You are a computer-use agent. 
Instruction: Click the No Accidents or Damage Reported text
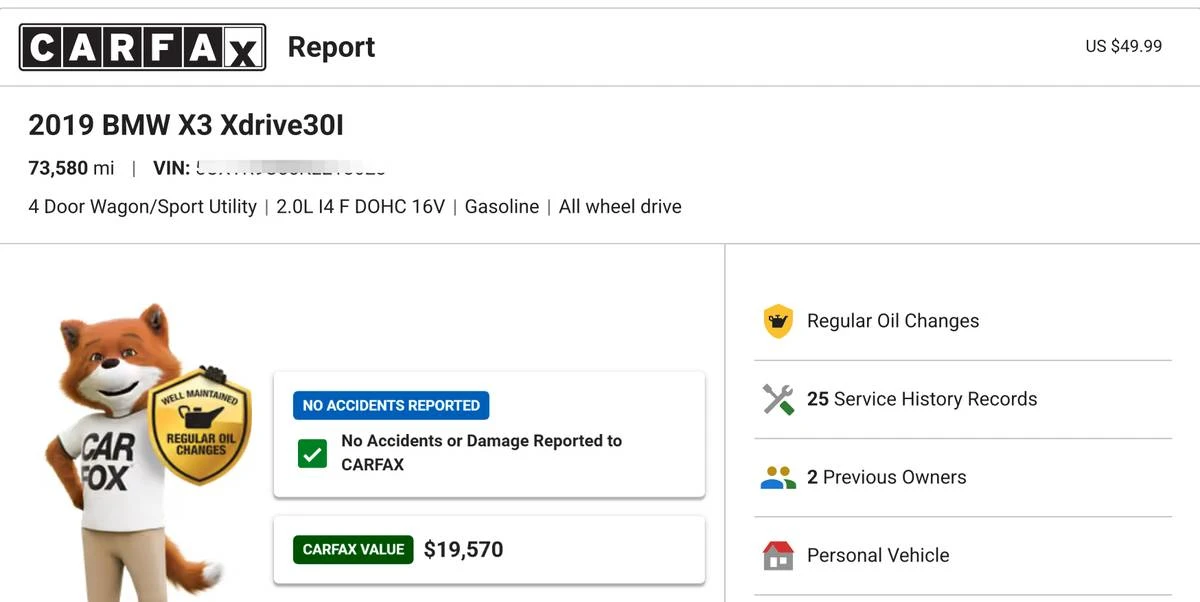[481, 453]
